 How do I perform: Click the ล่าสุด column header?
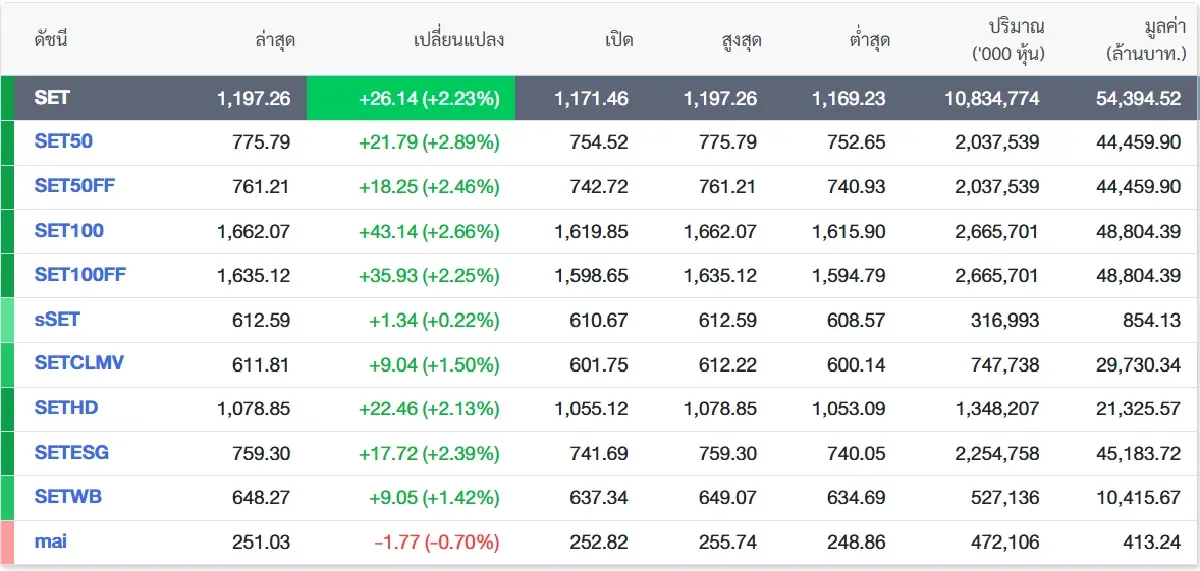tap(275, 41)
